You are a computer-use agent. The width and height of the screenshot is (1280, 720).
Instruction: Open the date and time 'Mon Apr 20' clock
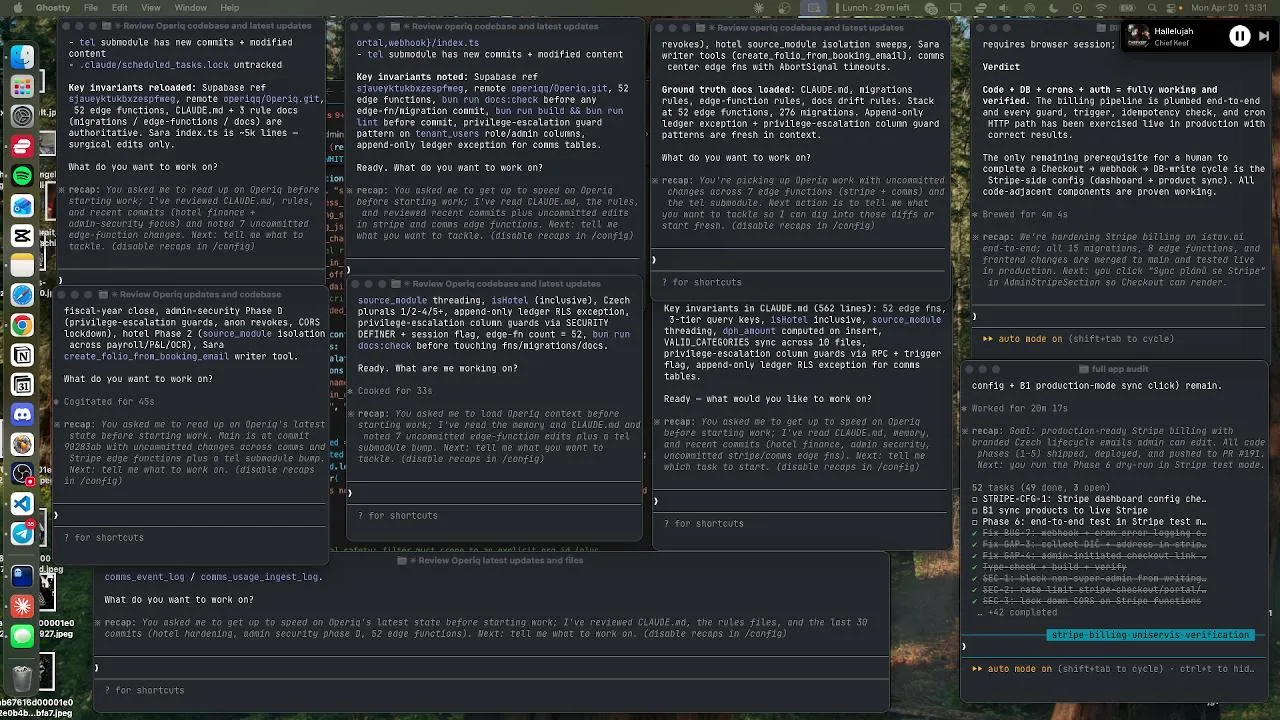(1229, 7)
